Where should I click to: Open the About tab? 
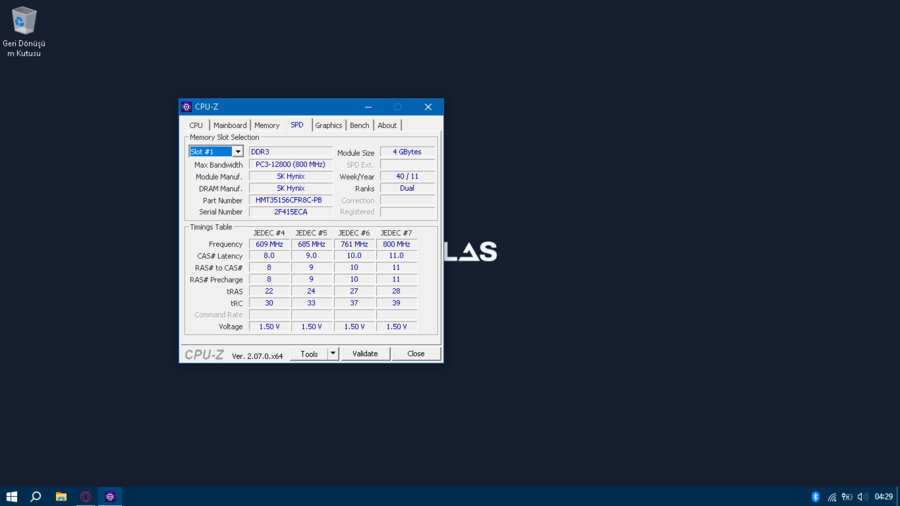pos(387,125)
